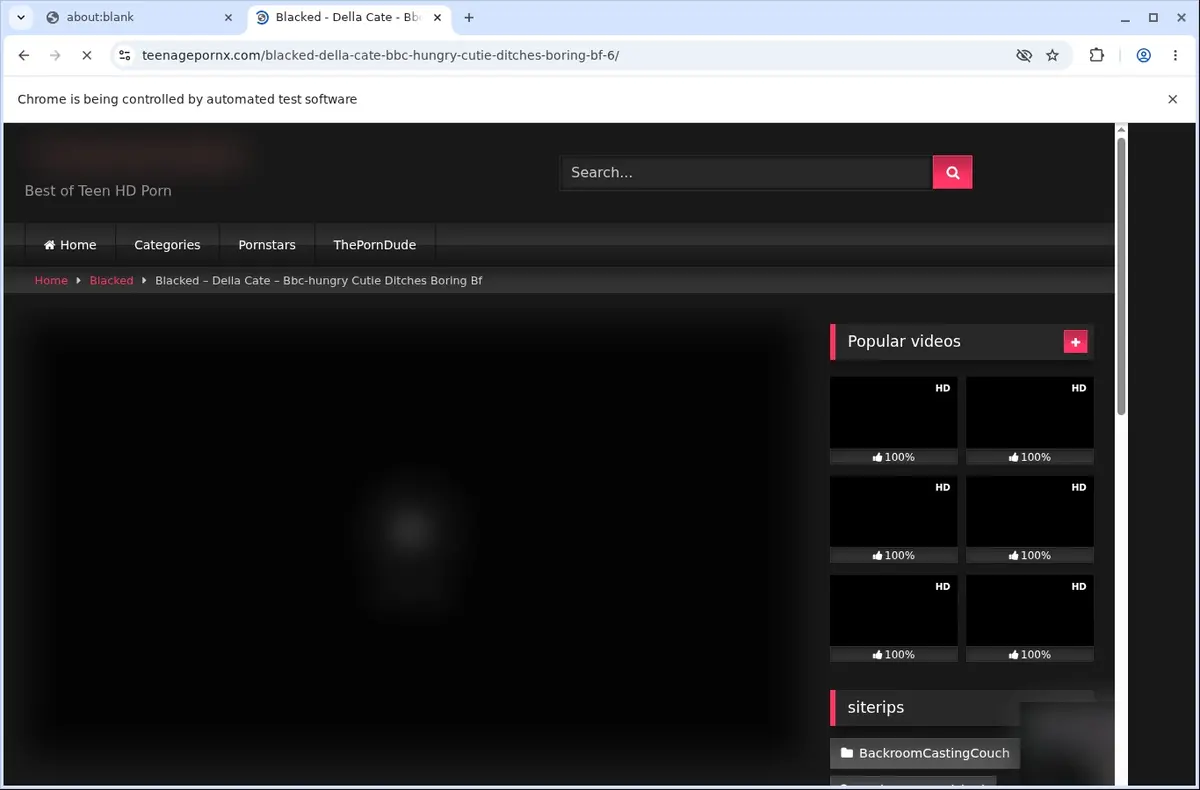Dismiss the automated test software infobar

pyautogui.click(x=1172, y=99)
